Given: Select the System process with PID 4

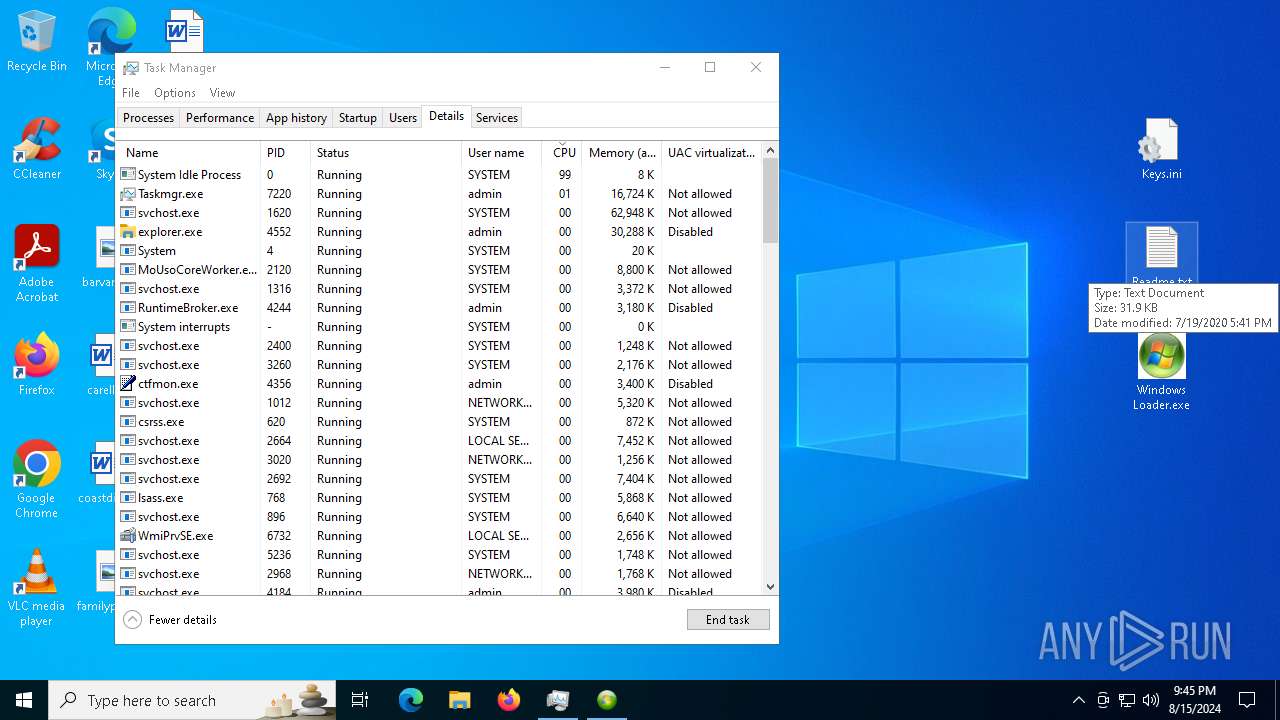Looking at the screenshot, I should (x=440, y=251).
